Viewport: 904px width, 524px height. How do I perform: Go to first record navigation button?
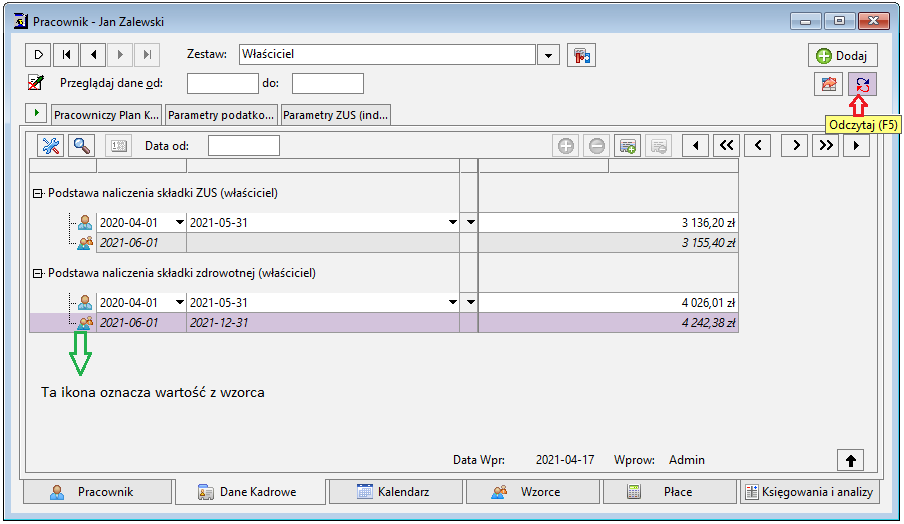66,55
